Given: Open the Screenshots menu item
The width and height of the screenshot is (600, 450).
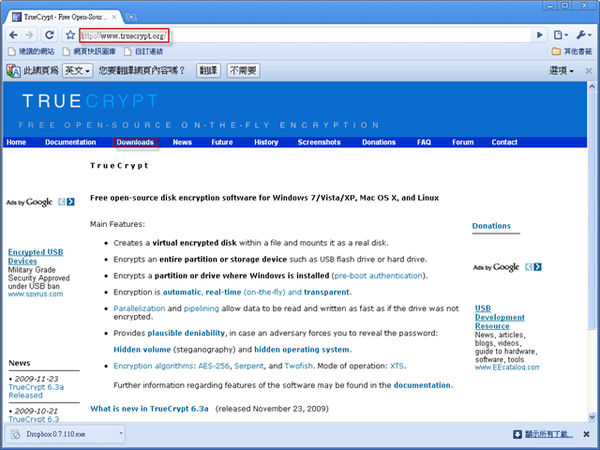Looking at the screenshot, I should [319, 142].
